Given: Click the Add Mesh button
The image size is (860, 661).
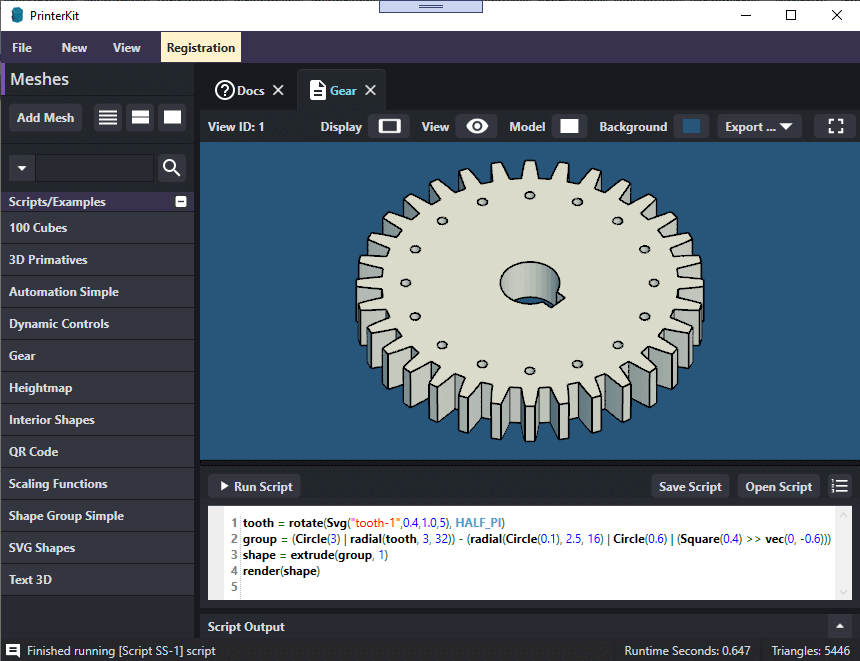Looking at the screenshot, I should click(x=46, y=117).
